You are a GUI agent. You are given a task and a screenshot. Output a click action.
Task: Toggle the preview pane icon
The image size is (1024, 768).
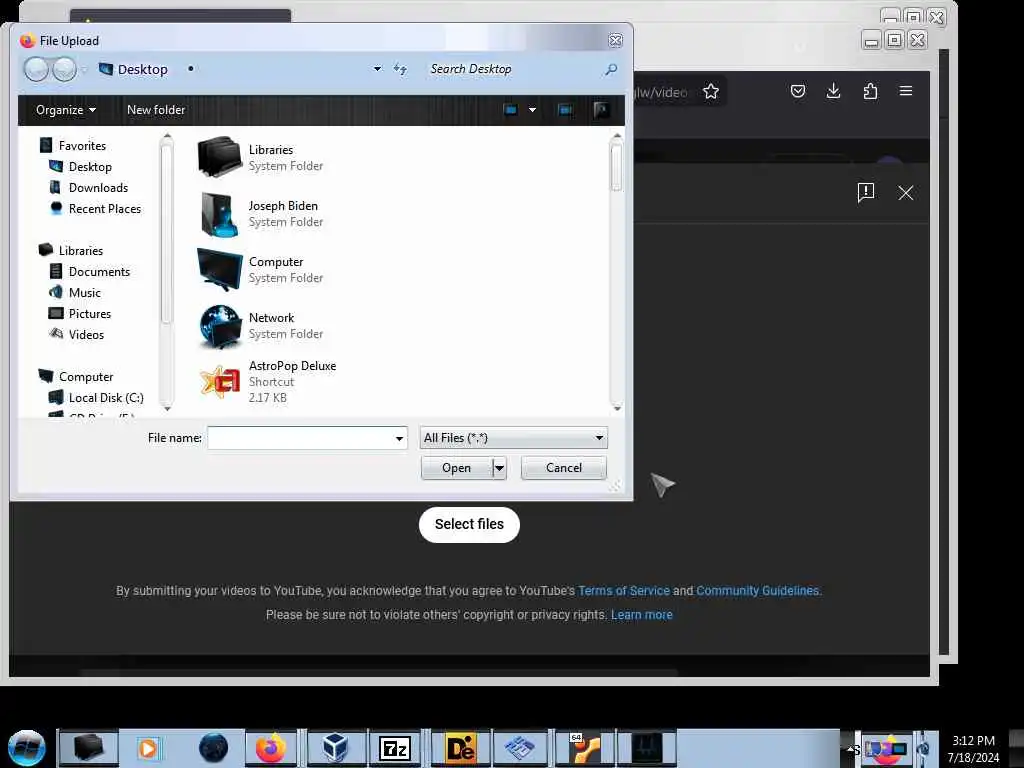click(x=566, y=110)
